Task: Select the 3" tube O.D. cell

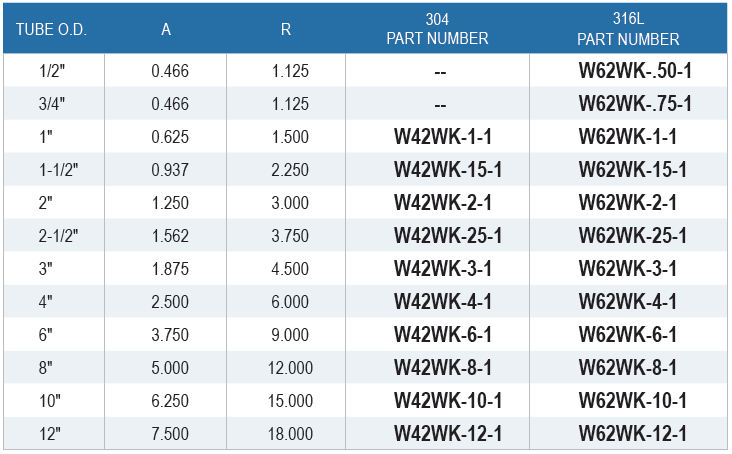Action: coord(46,269)
